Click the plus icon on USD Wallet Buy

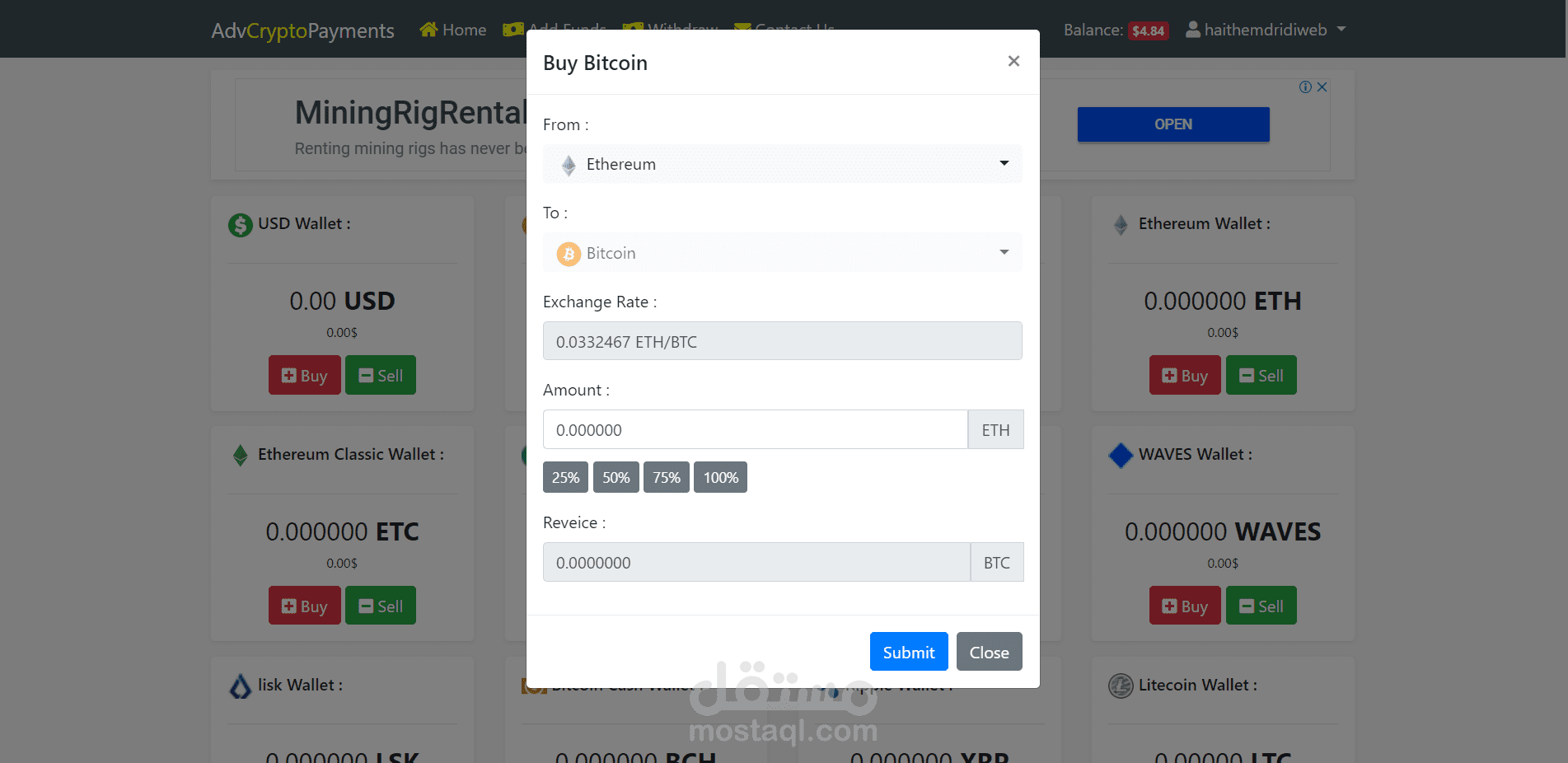point(288,376)
